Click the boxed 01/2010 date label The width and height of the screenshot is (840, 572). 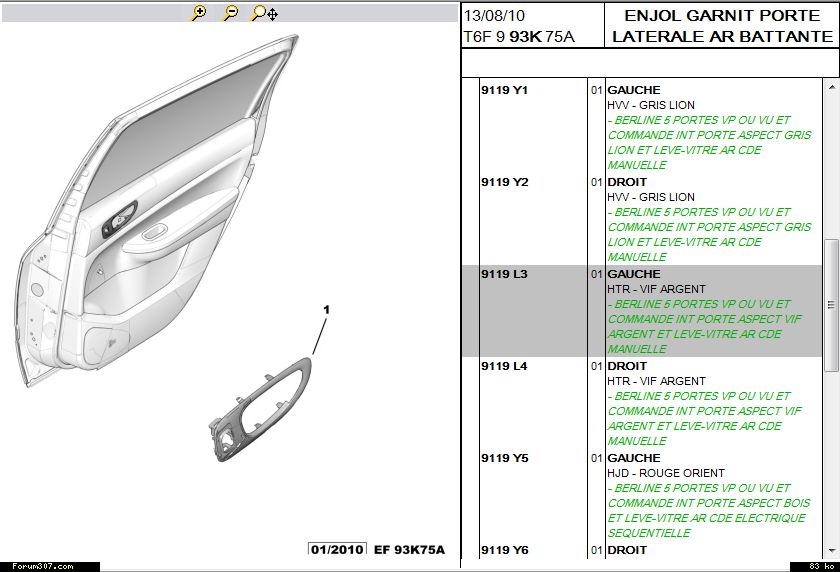(336, 549)
